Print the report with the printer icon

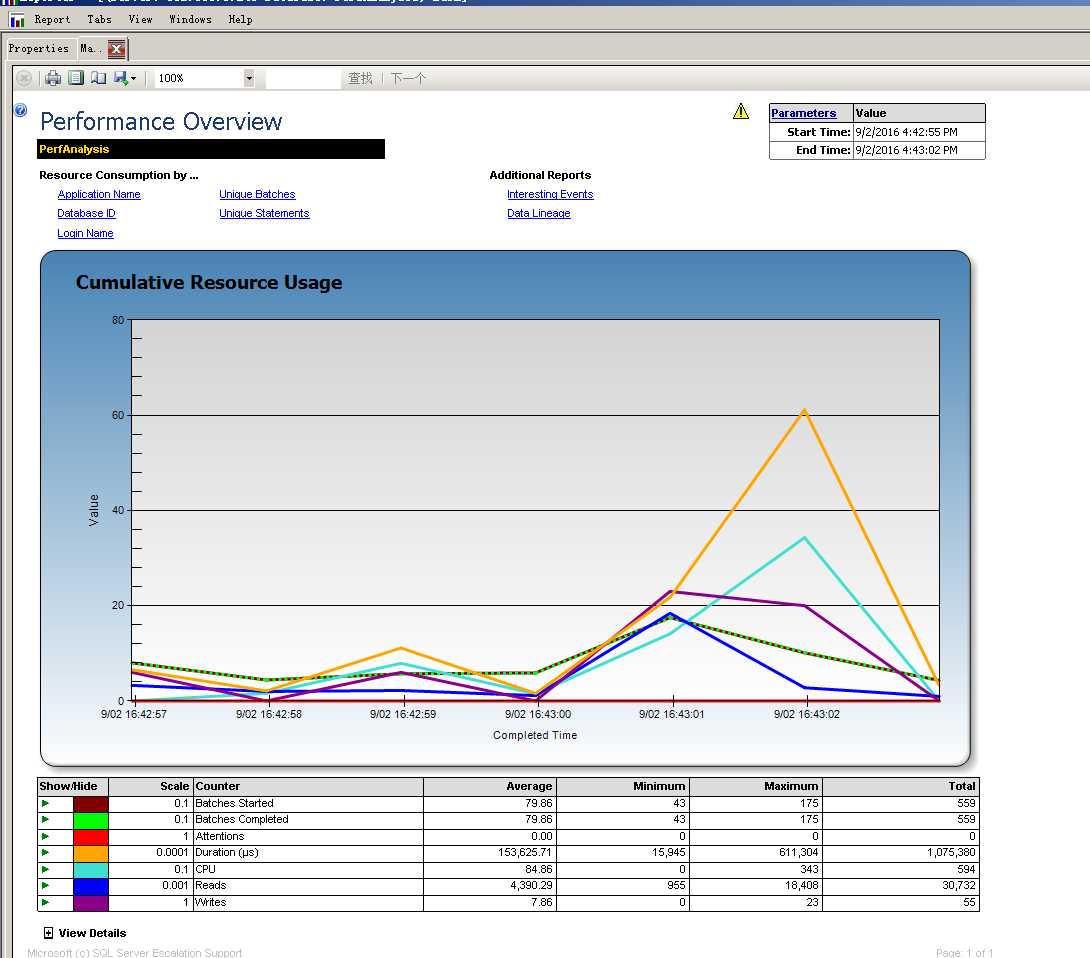click(x=53, y=78)
